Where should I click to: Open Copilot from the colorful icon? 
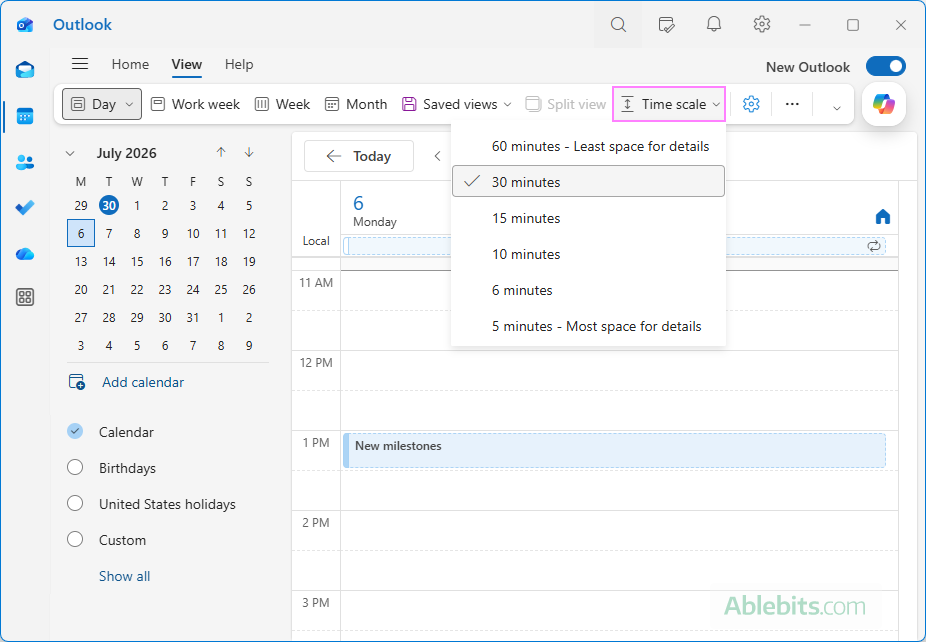883,105
